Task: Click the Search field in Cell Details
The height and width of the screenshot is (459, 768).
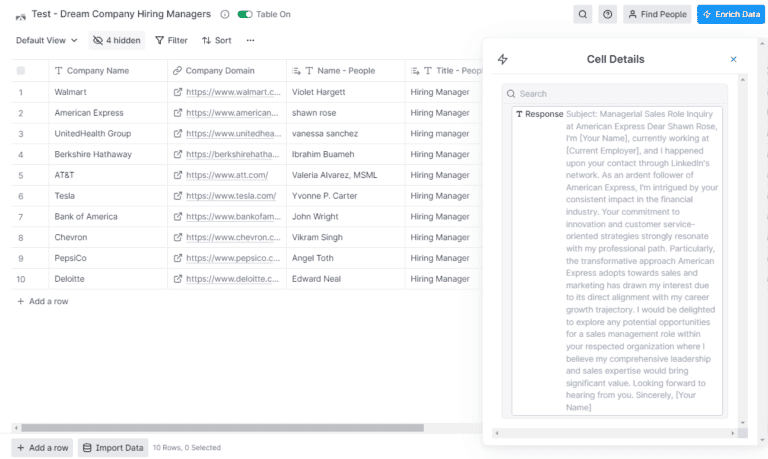Action: (x=615, y=93)
